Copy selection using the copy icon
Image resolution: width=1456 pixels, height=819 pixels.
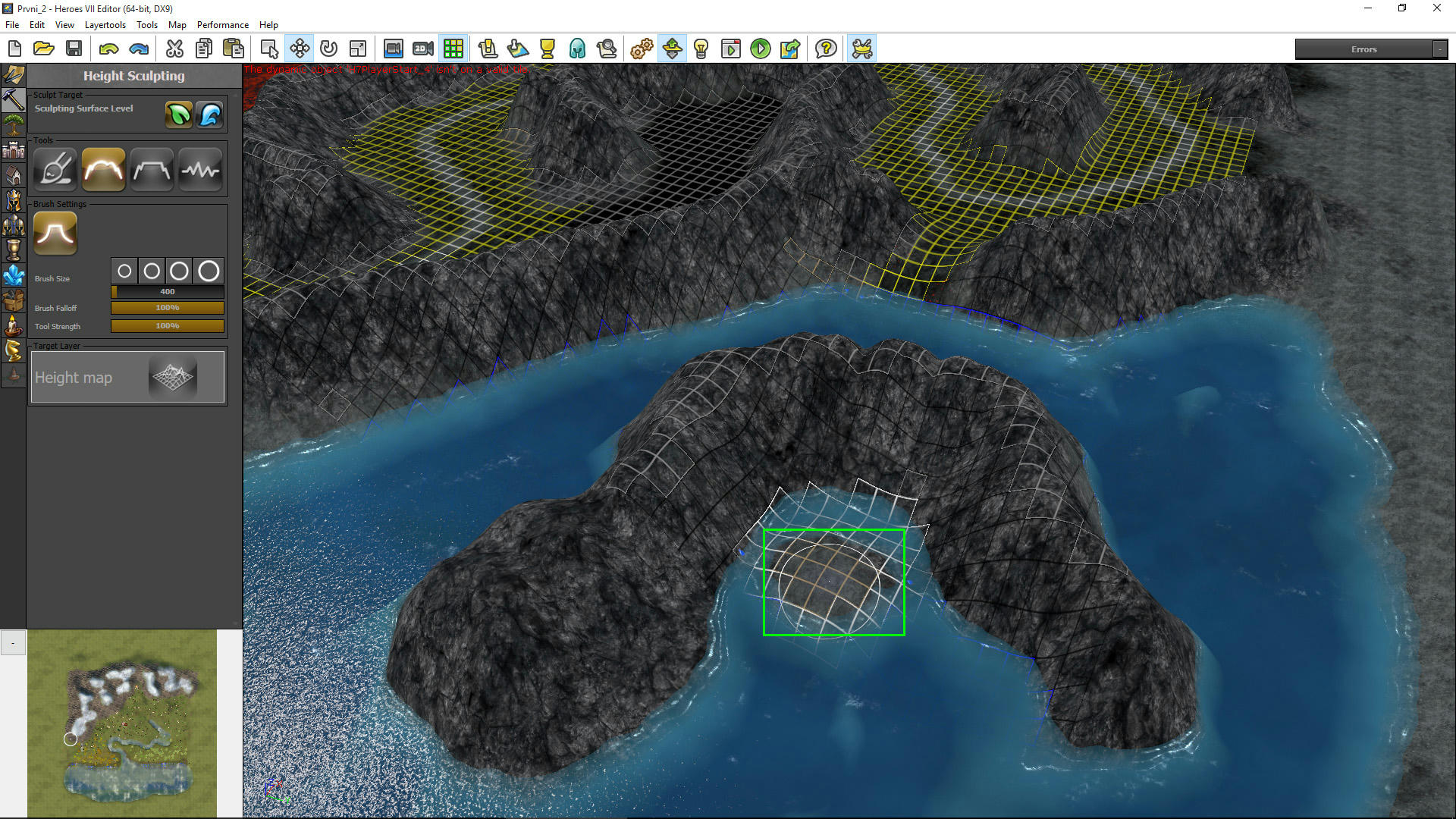point(204,49)
